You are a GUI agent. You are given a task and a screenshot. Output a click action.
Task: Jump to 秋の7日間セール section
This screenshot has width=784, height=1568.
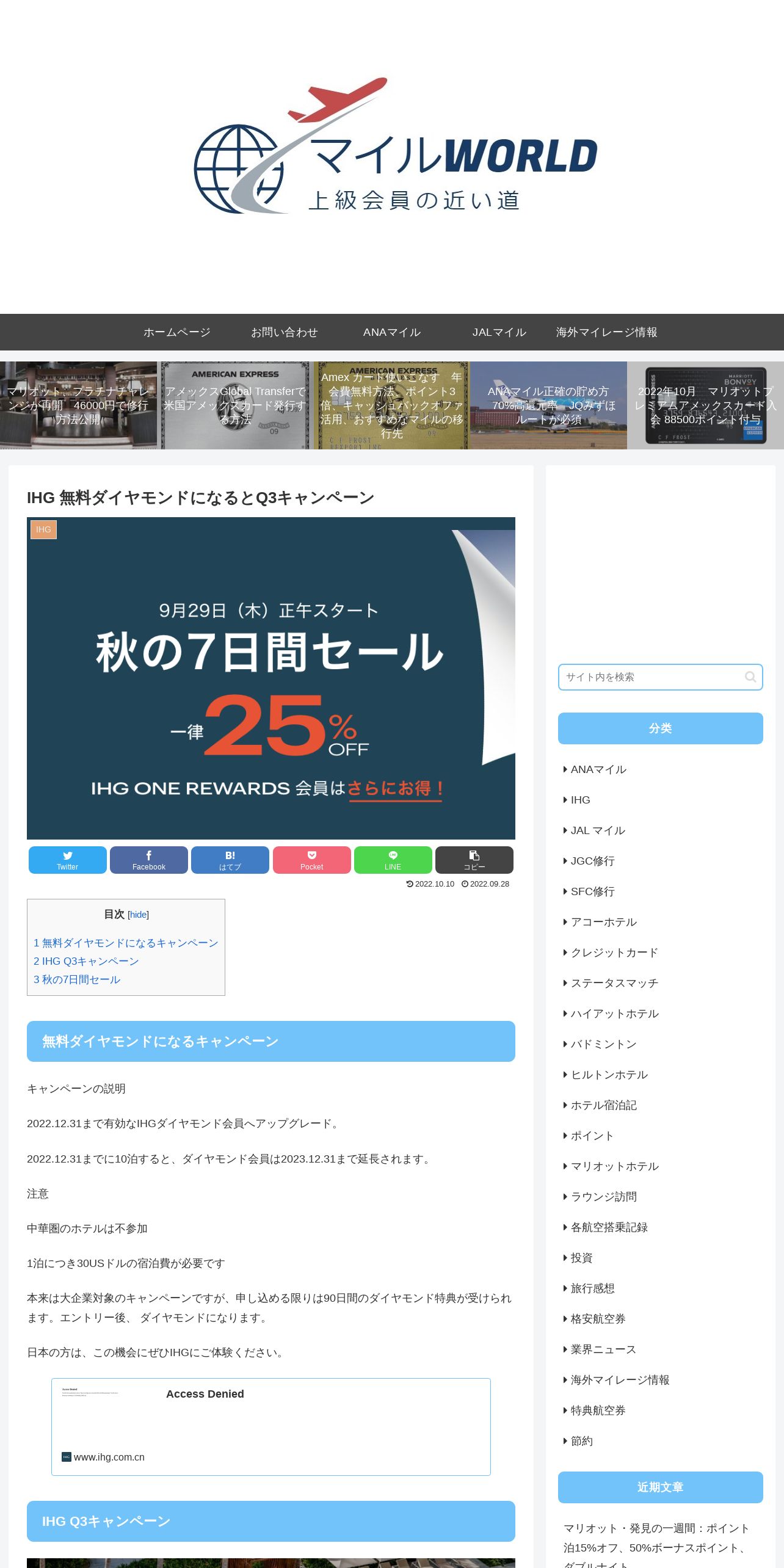[x=77, y=979]
